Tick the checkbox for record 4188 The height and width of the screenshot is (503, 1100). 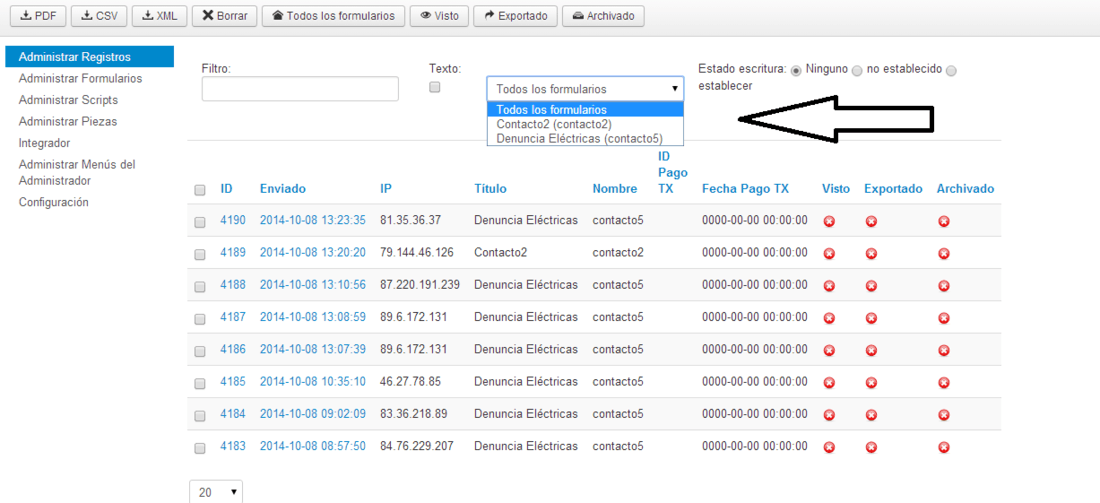(x=200, y=286)
